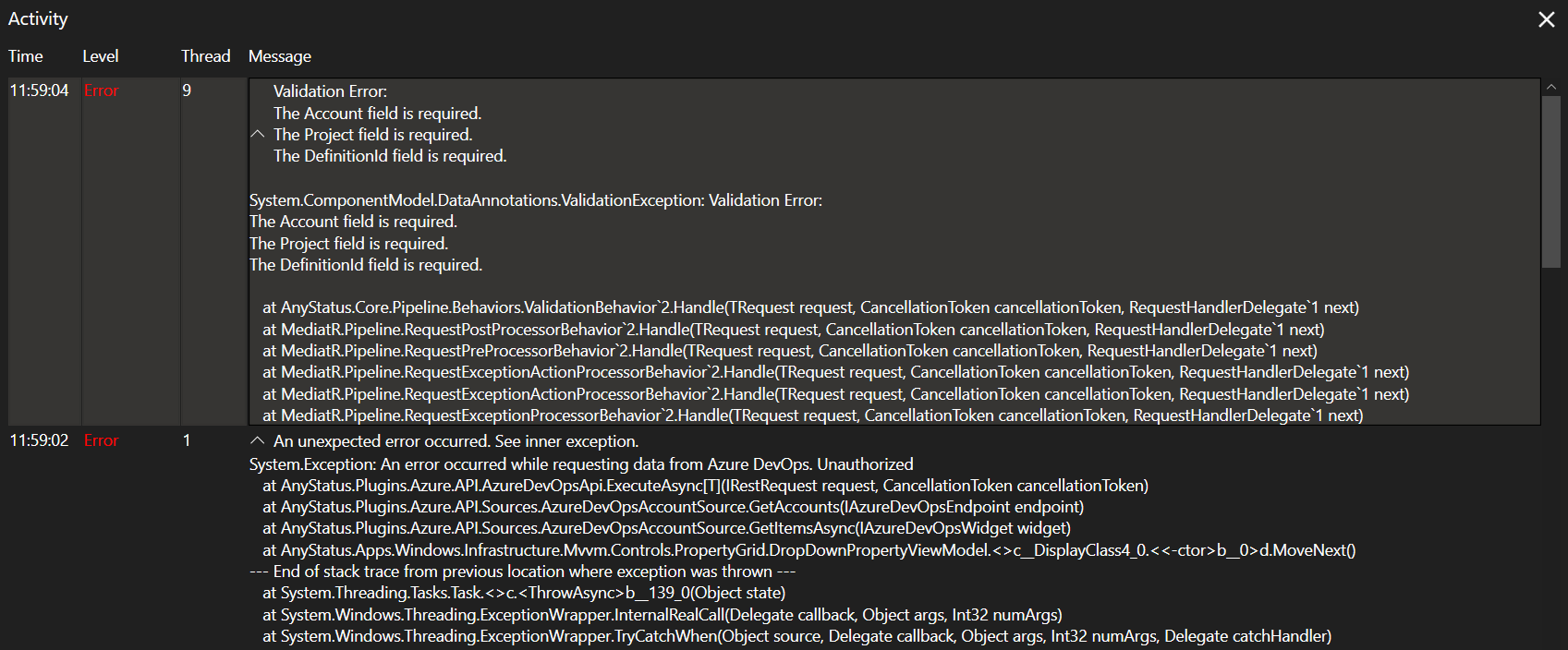1568x650 pixels.
Task: Click the Message column header
Action: [279, 56]
